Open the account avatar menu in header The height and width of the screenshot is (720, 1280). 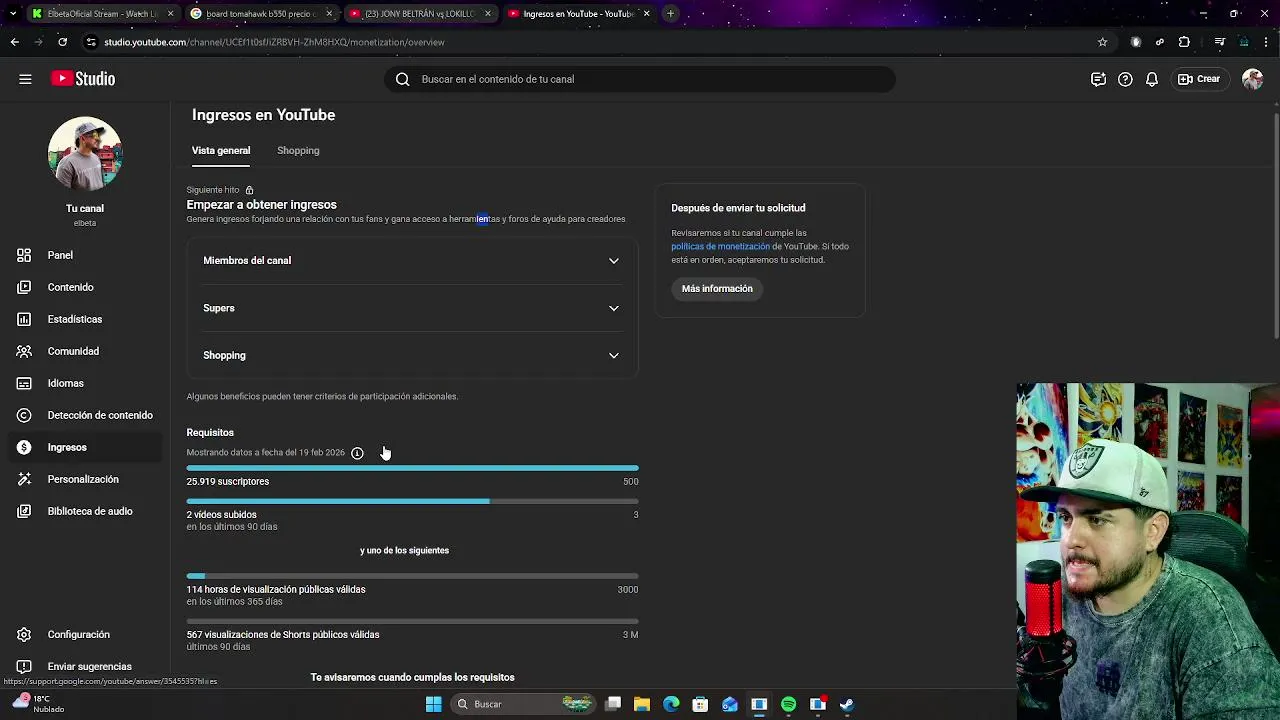tap(1252, 79)
